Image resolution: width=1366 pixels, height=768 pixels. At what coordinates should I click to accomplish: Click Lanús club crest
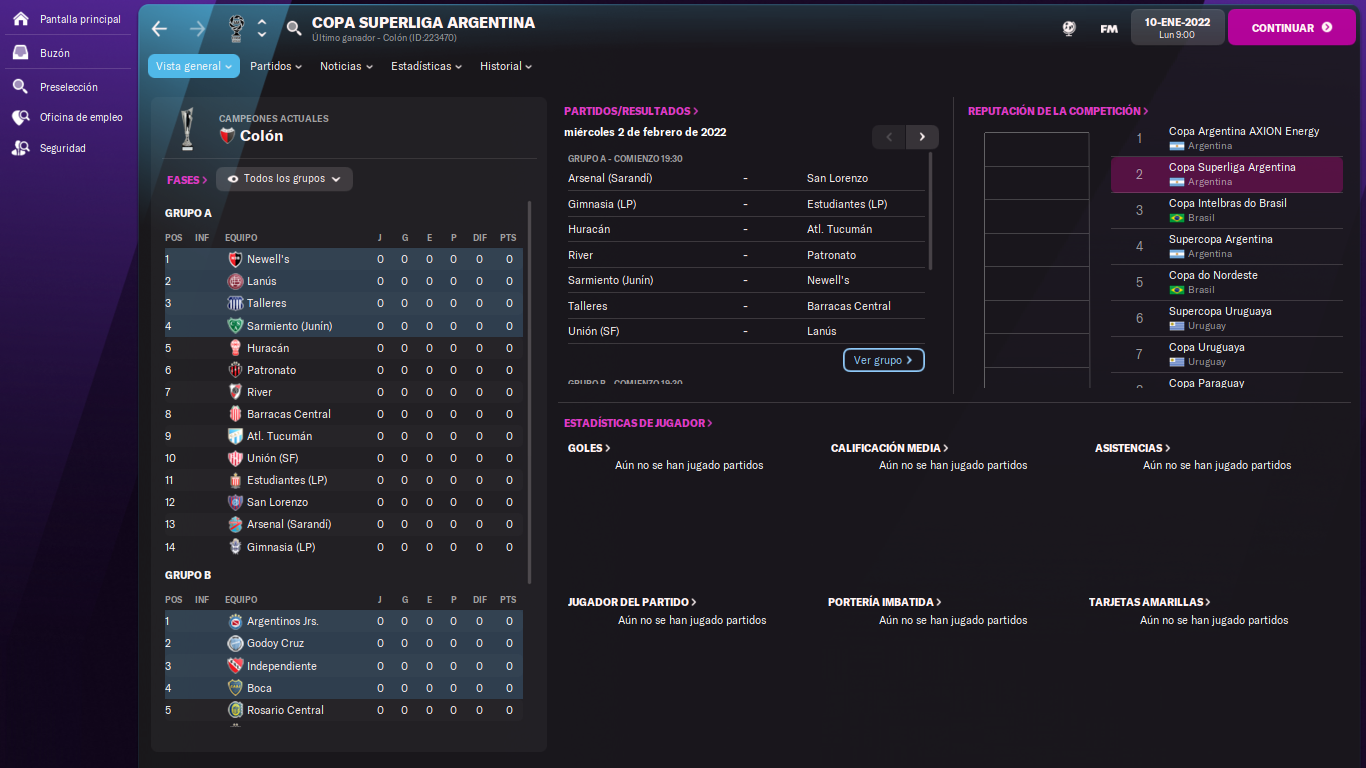[235, 281]
